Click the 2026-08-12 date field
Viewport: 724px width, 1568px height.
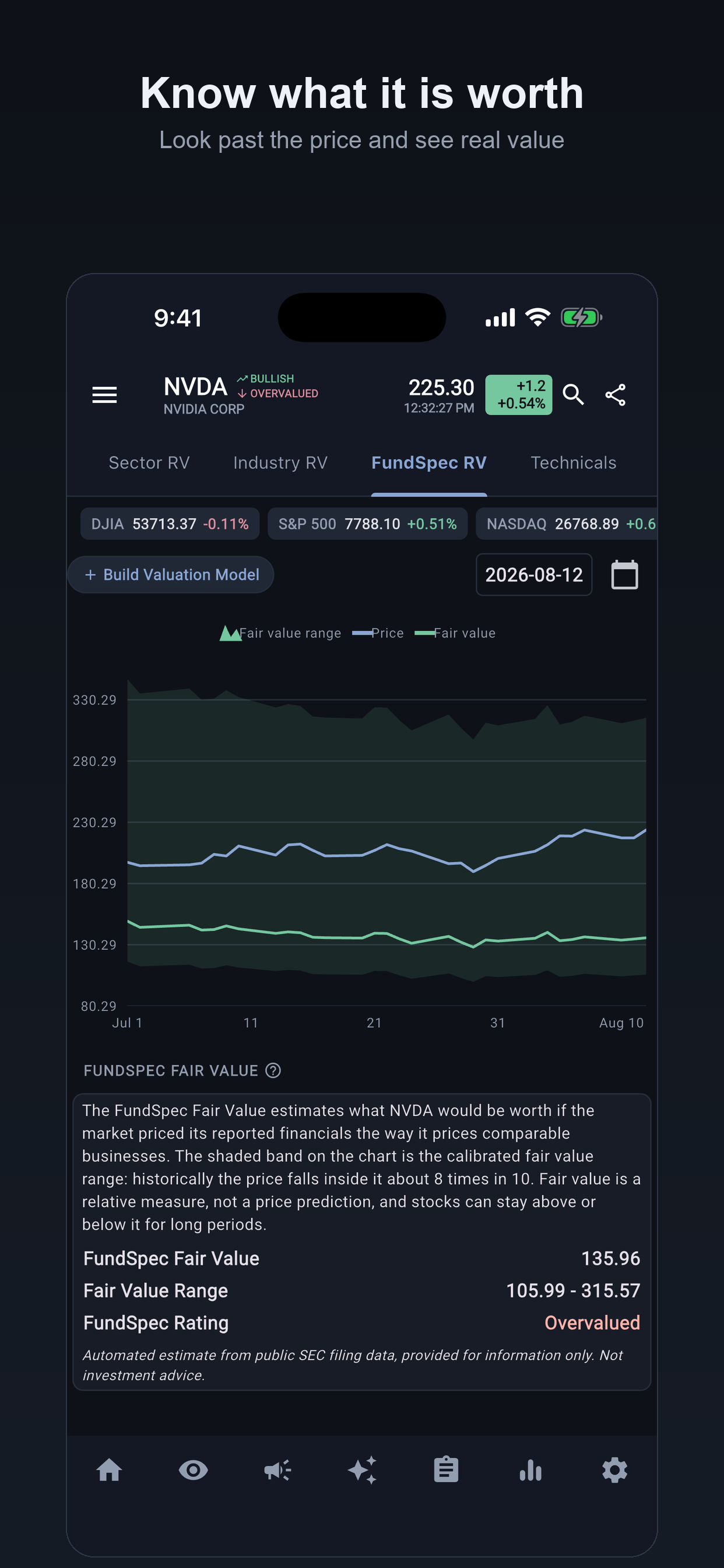tap(533, 575)
